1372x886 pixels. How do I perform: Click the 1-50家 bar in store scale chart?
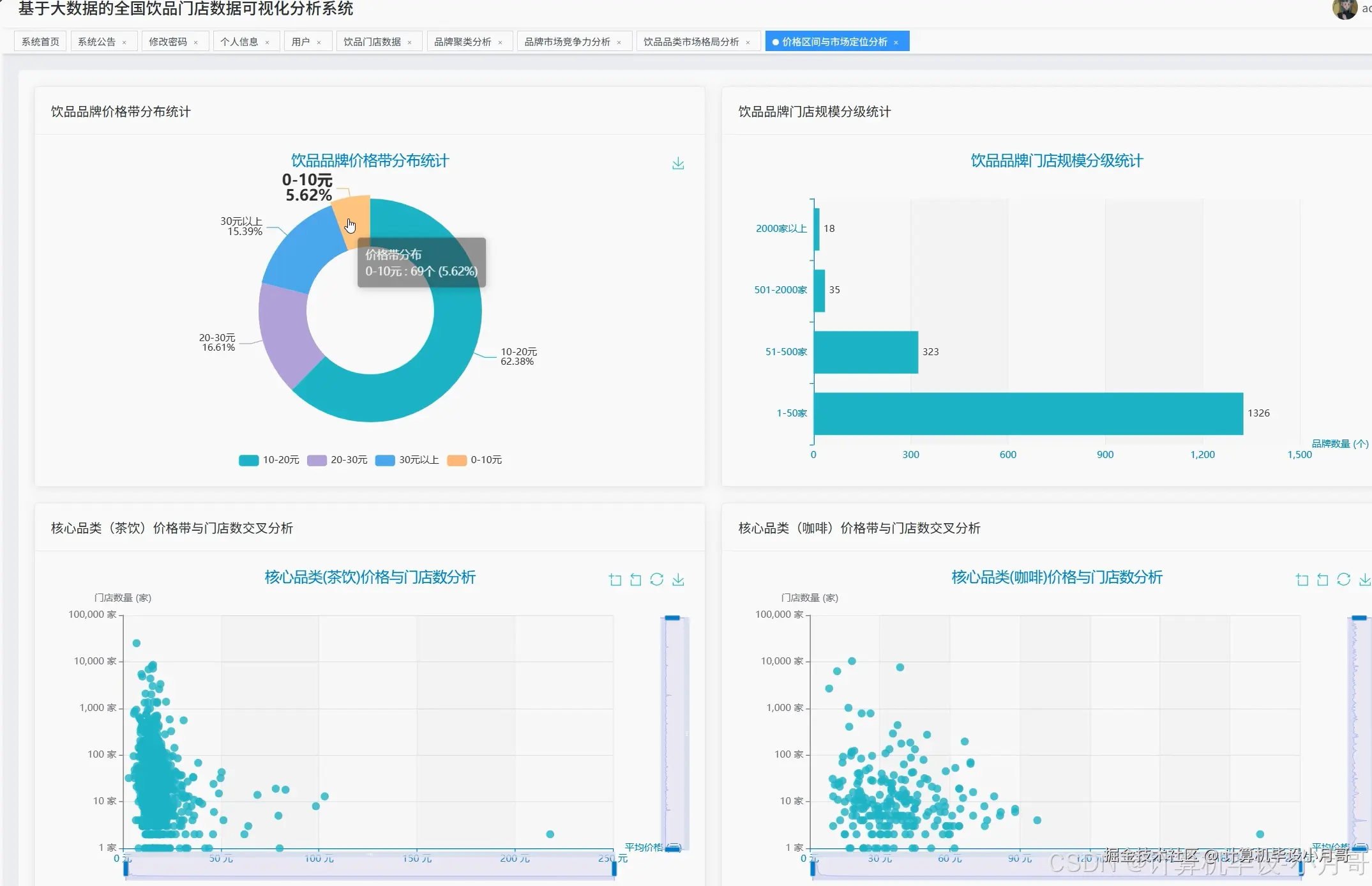coord(1028,413)
